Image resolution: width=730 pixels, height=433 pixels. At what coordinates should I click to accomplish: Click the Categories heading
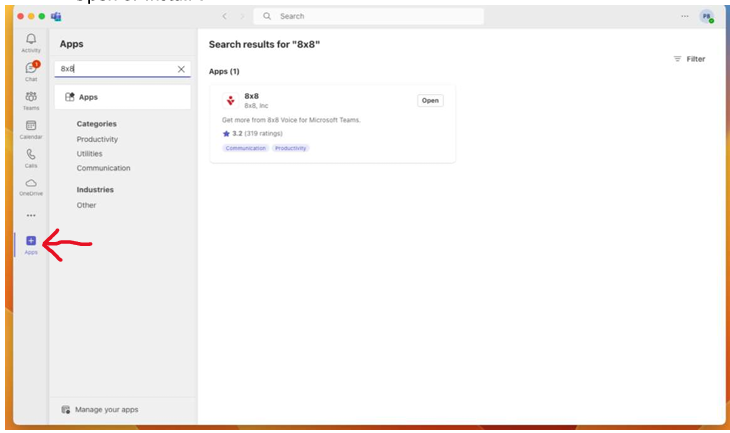[96, 123]
